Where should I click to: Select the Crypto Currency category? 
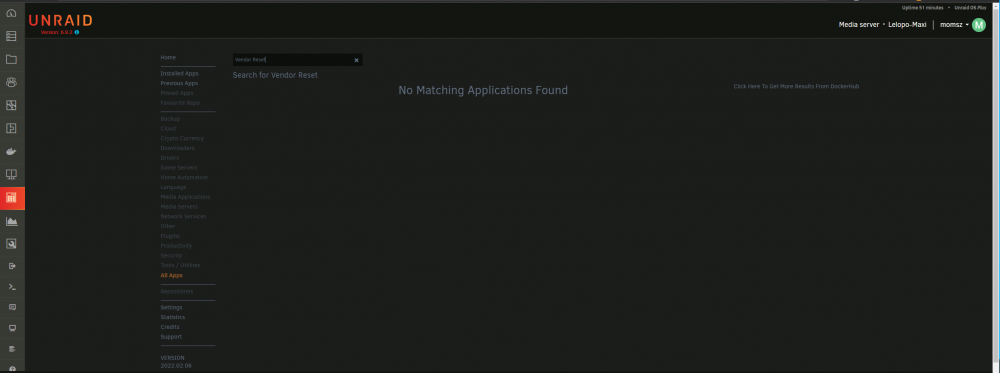pyautogui.click(x=182, y=138)
